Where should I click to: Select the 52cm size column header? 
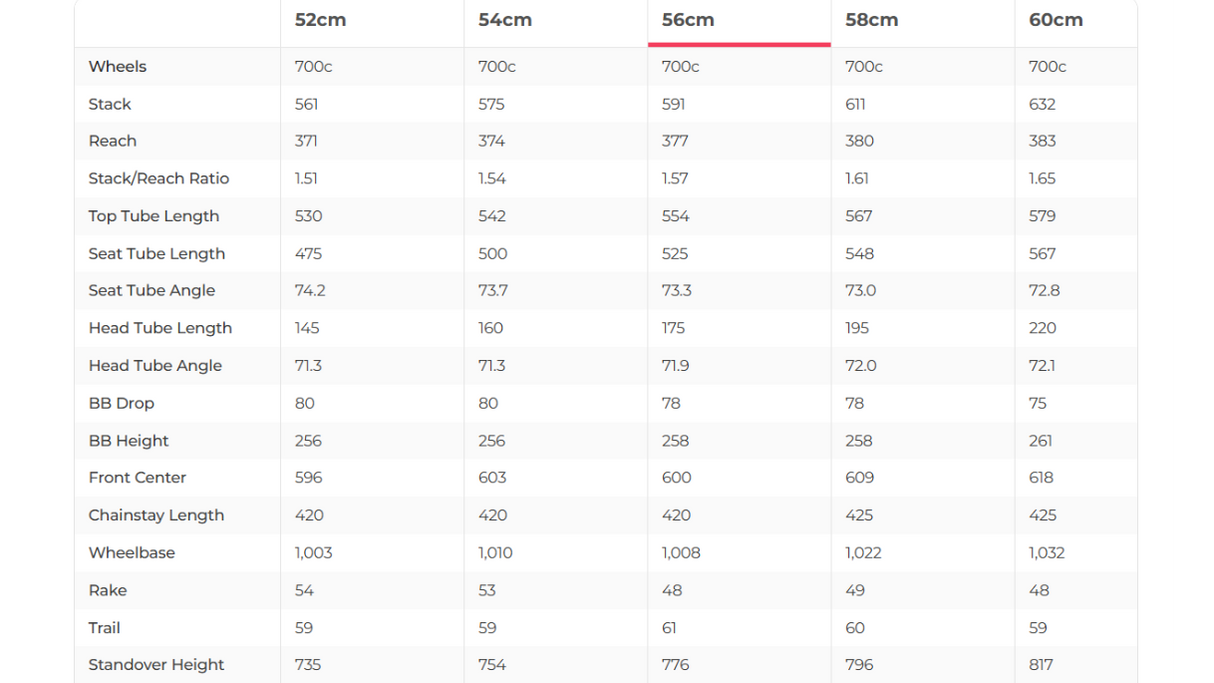tap(320, 20)
